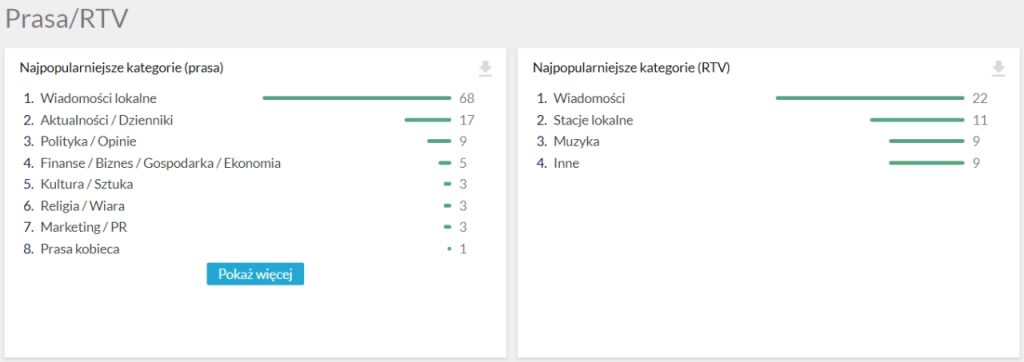The width and height of the screenshot is (1024, 362).
Task: Click Inne RTV category
Action: (x=566, y=163)
